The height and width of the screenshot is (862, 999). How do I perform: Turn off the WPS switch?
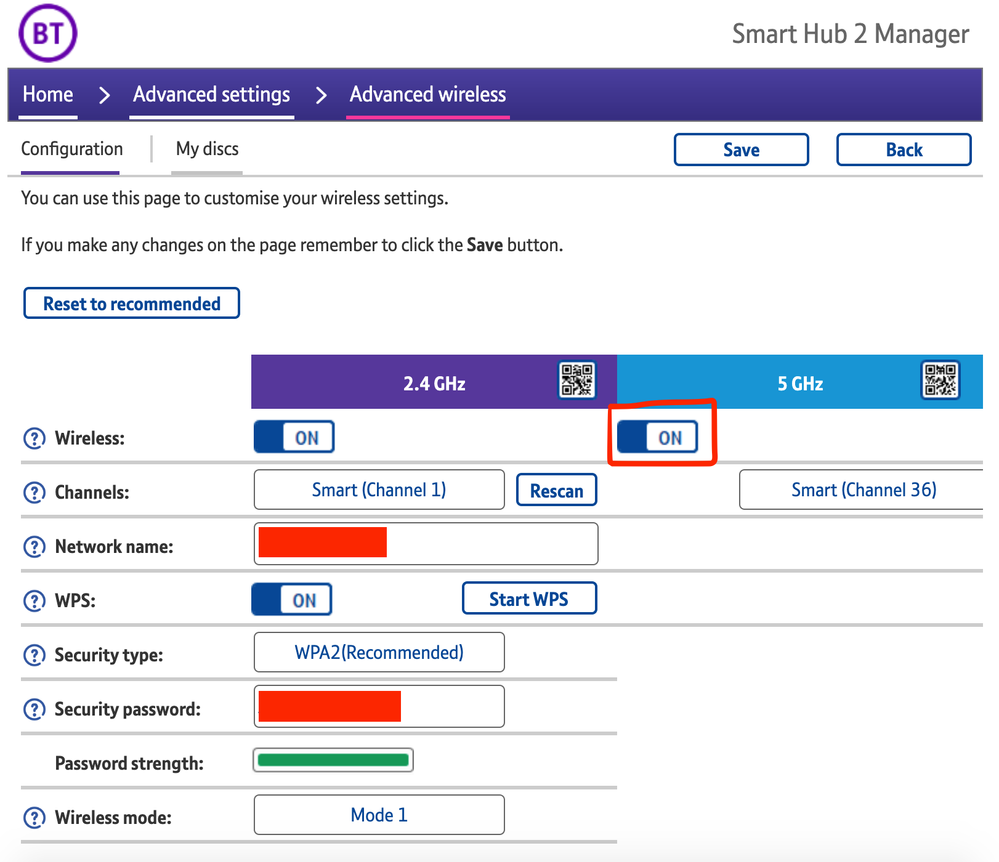point(292,600)
